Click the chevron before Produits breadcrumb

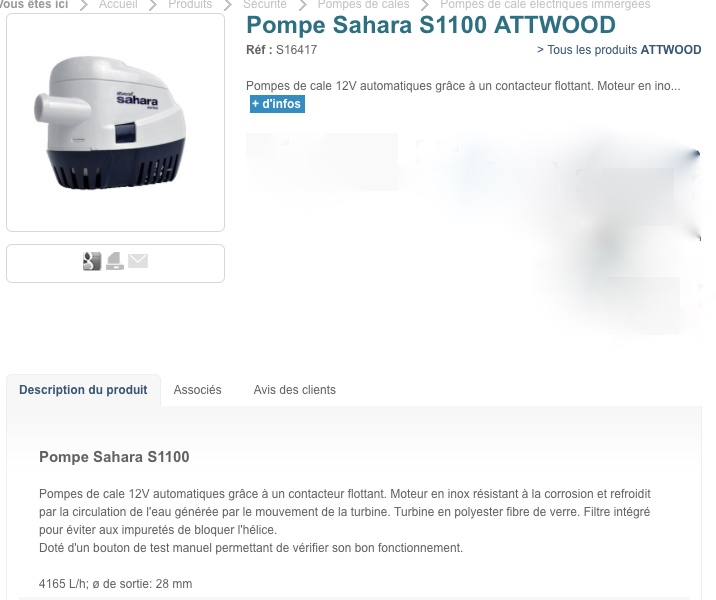pos(153,5)
